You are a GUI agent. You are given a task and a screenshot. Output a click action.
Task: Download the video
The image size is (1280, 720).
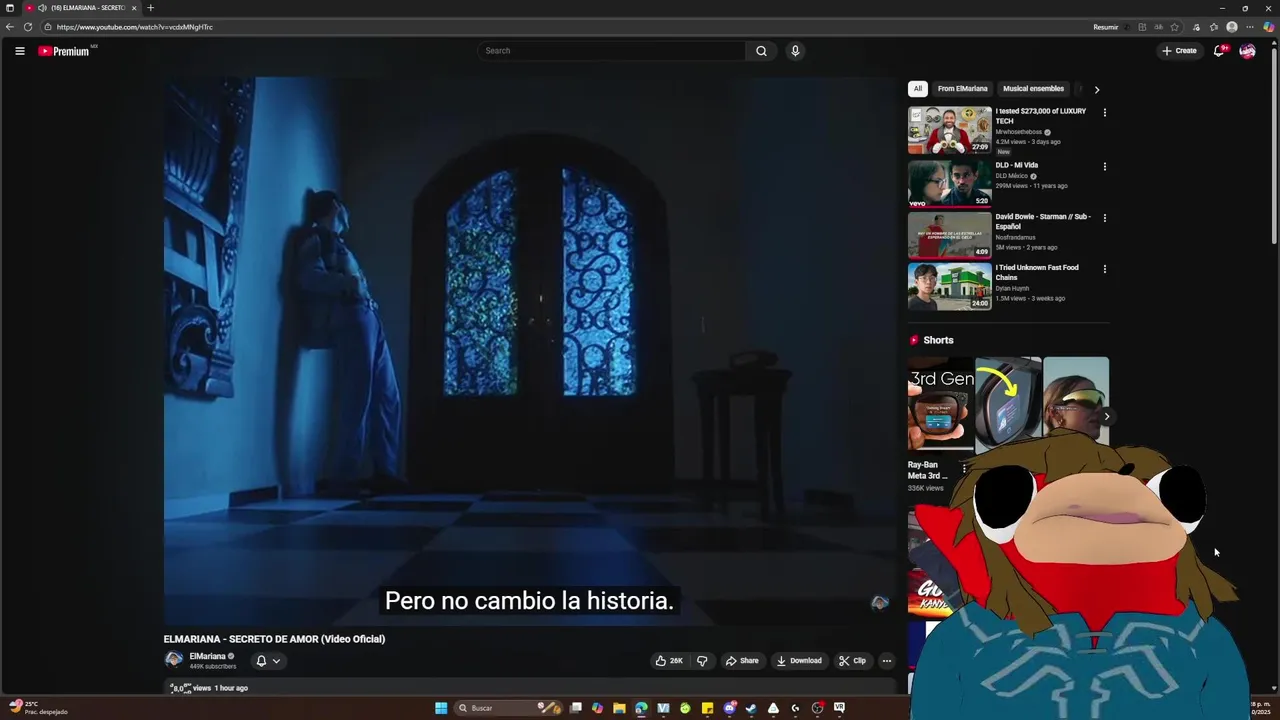[x=799, y=661]
